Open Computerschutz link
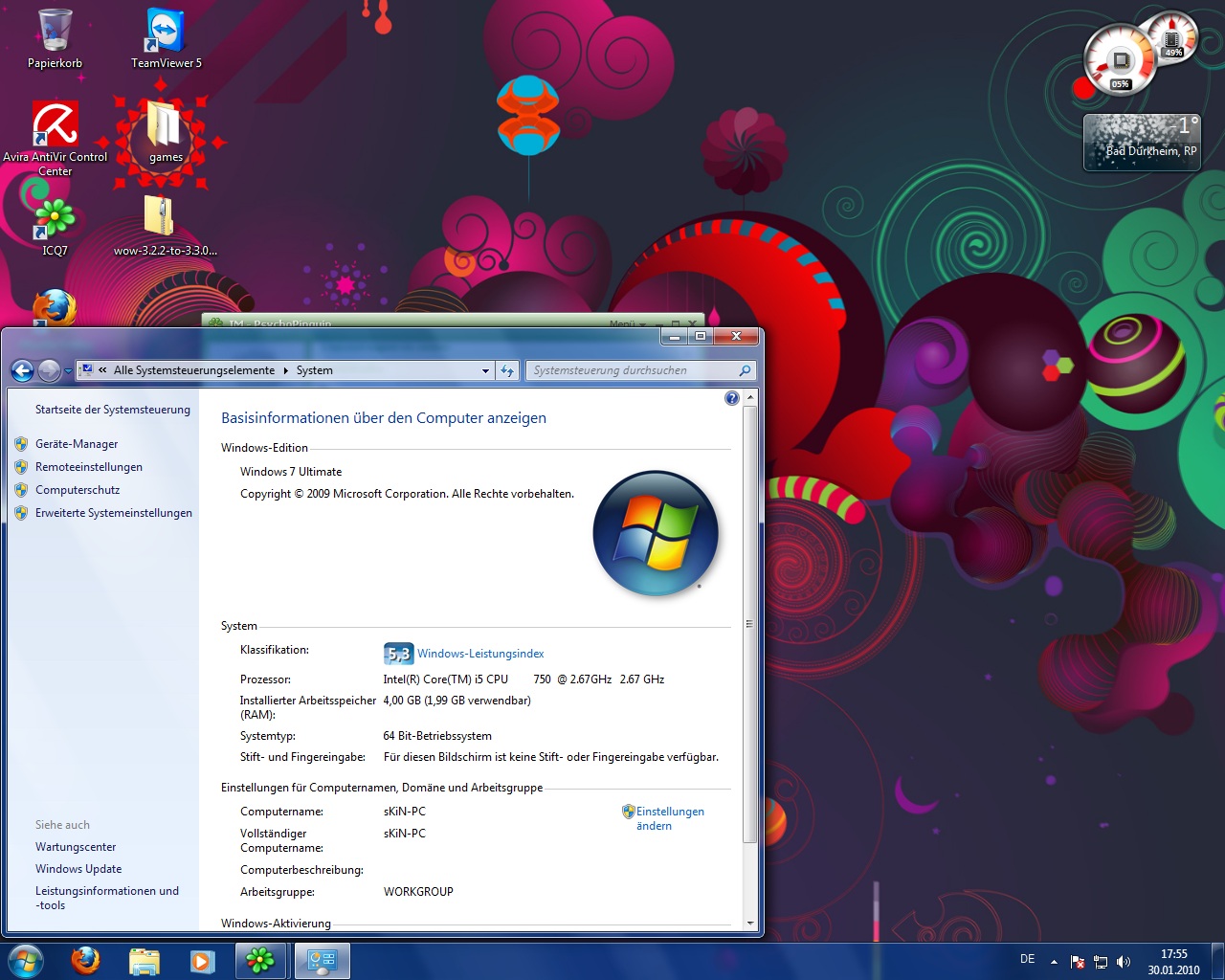The image size is (1225, 980). click(78, 490)
